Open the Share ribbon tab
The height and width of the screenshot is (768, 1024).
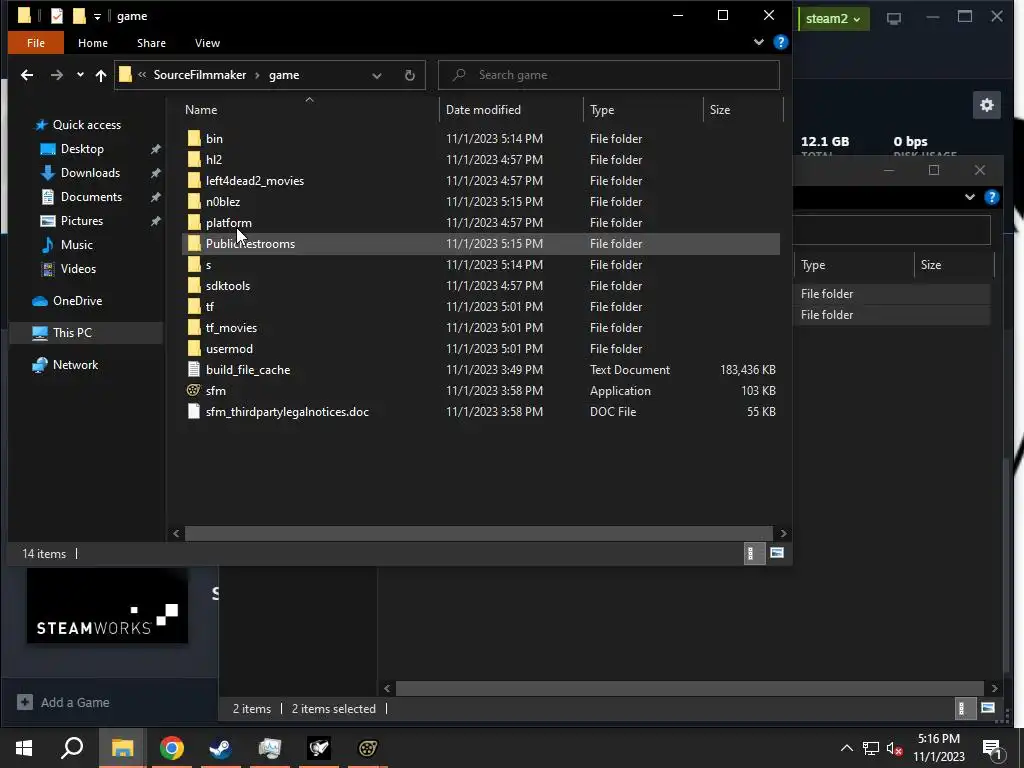[152, 43]
